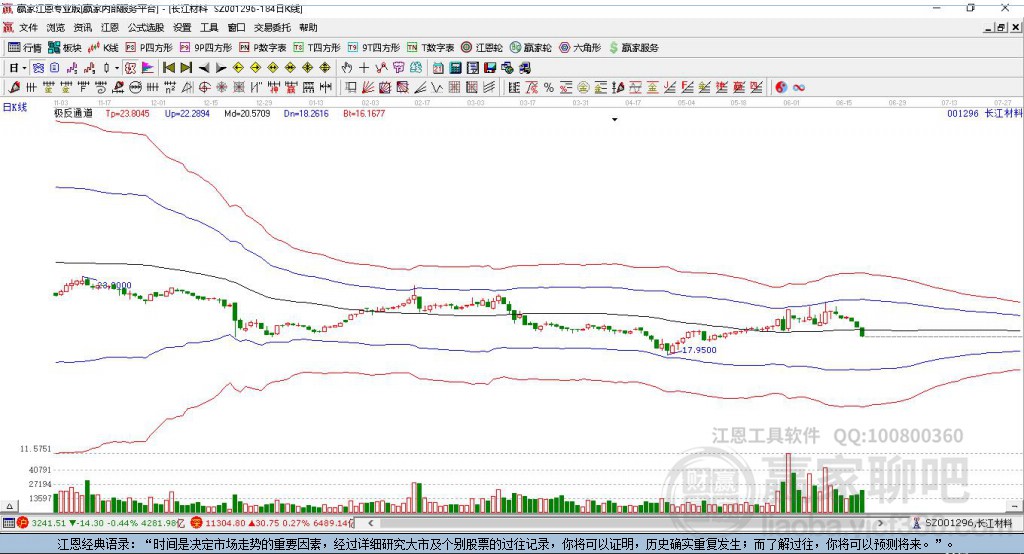The width and height of the screenshot is (1024, 554).
Task: Select the percent % tool icon
Action: click(549, 87)
